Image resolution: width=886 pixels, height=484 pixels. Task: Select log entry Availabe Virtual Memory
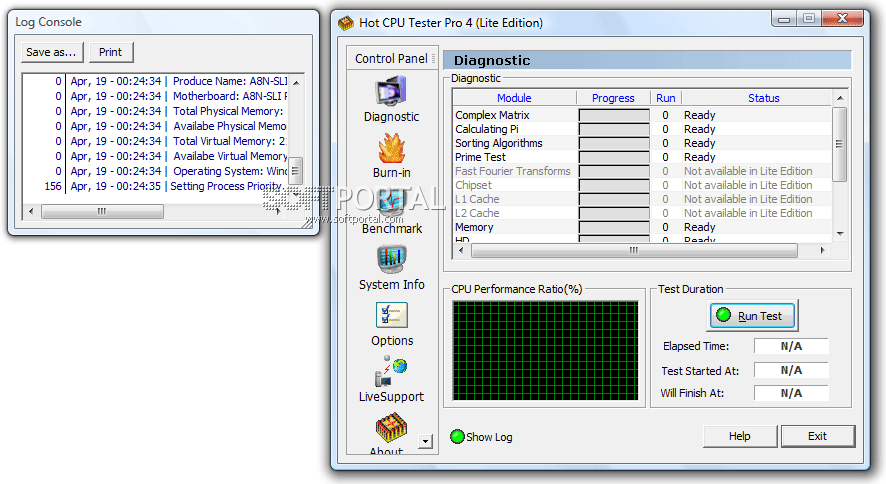[x=155, y=156]
